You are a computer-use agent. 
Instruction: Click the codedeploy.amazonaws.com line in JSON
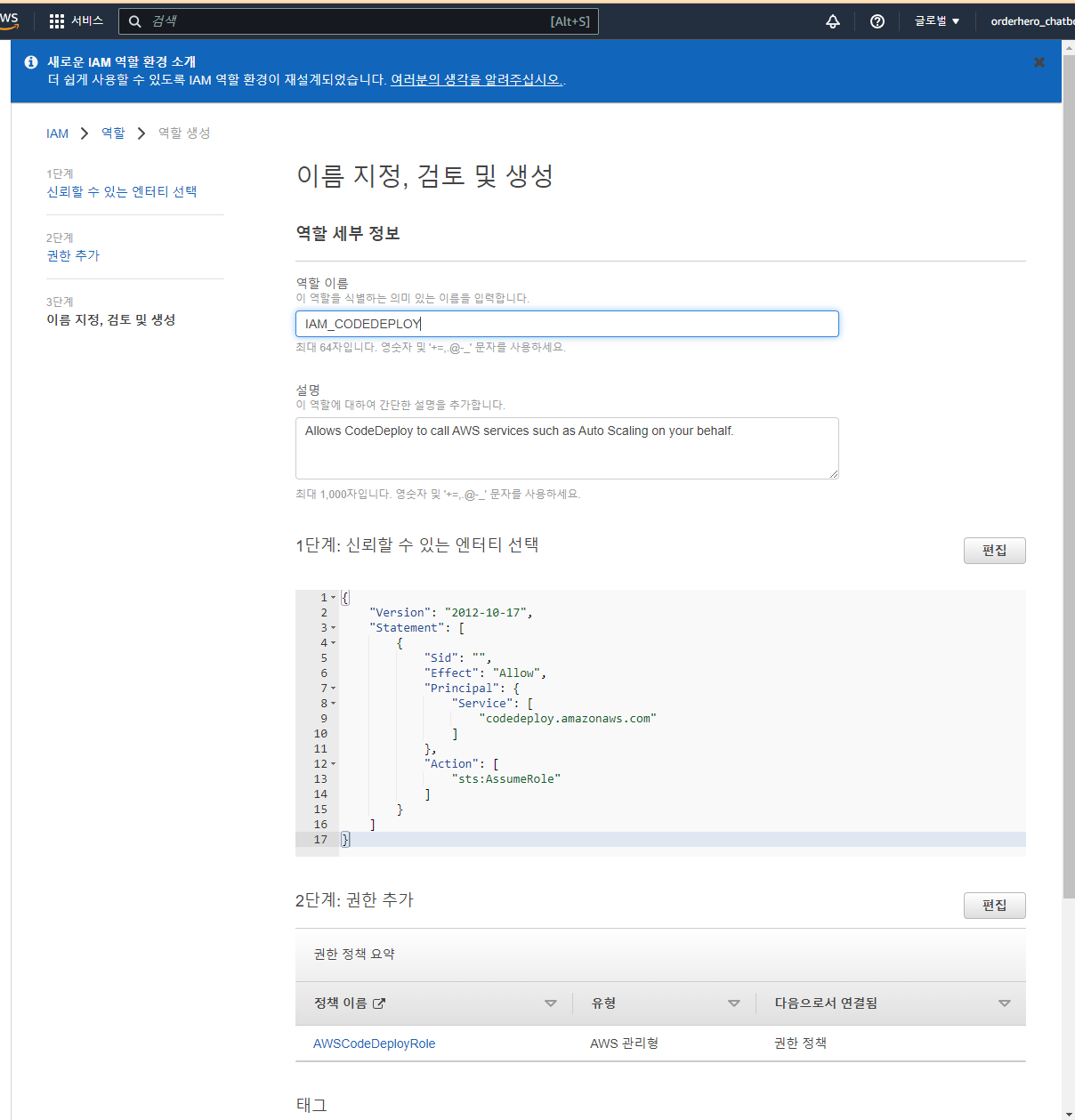tap(568, 719)
